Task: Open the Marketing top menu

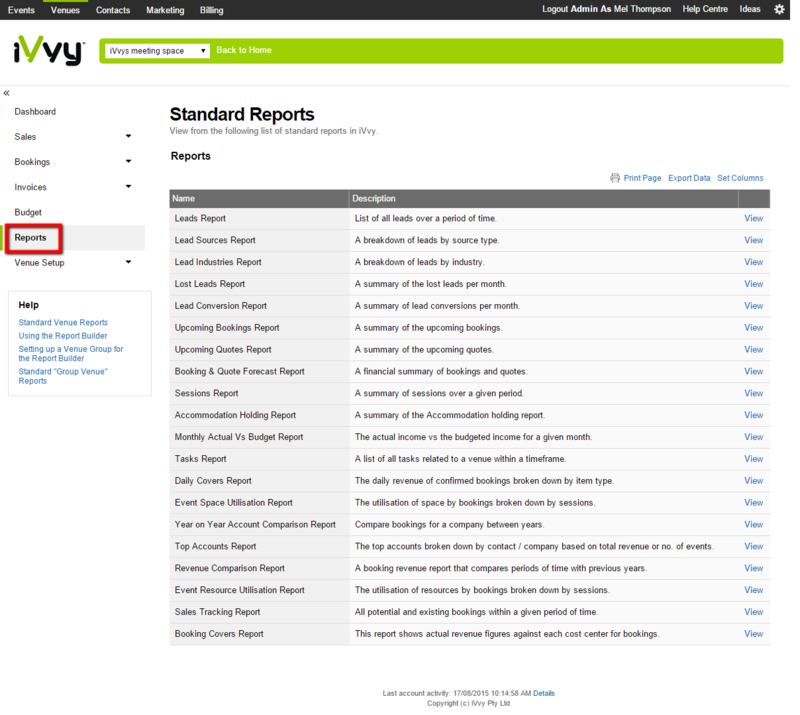Action: 165,10
